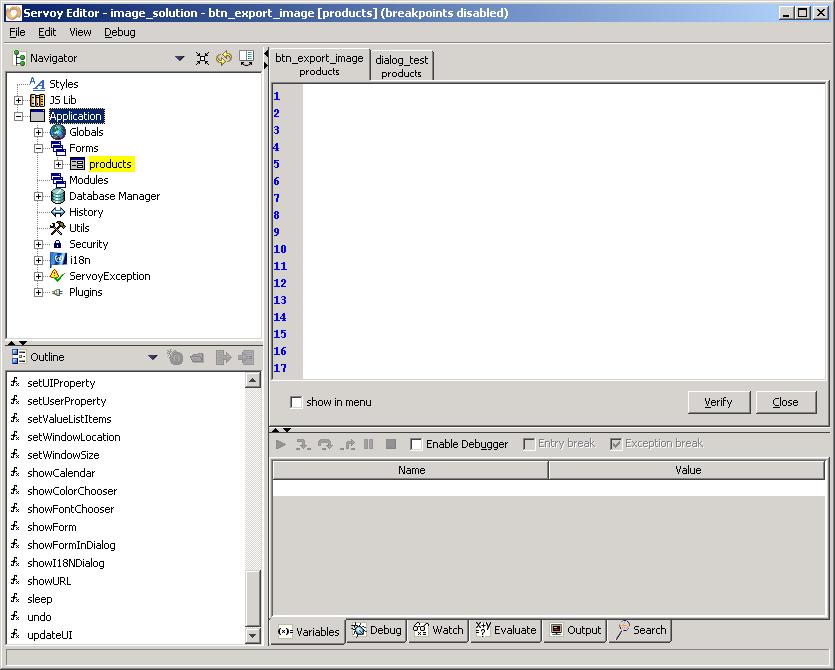Viewport: 835px width, 670px height.
Task: Select showFormInDialog in the Outline list
Action: coord(71,545)
